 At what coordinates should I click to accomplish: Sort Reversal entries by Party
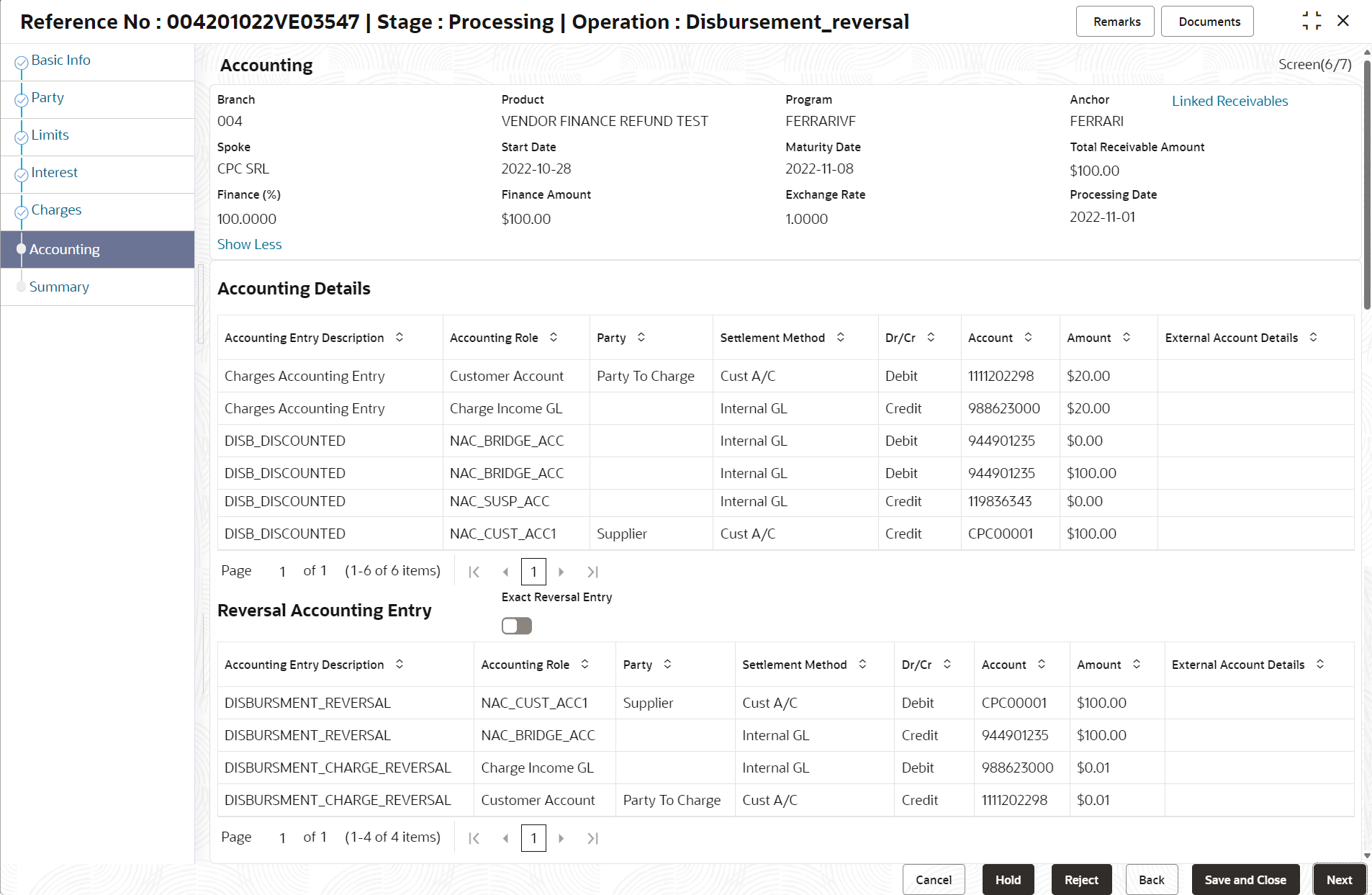pyautogui.click(x=668, y=664)
